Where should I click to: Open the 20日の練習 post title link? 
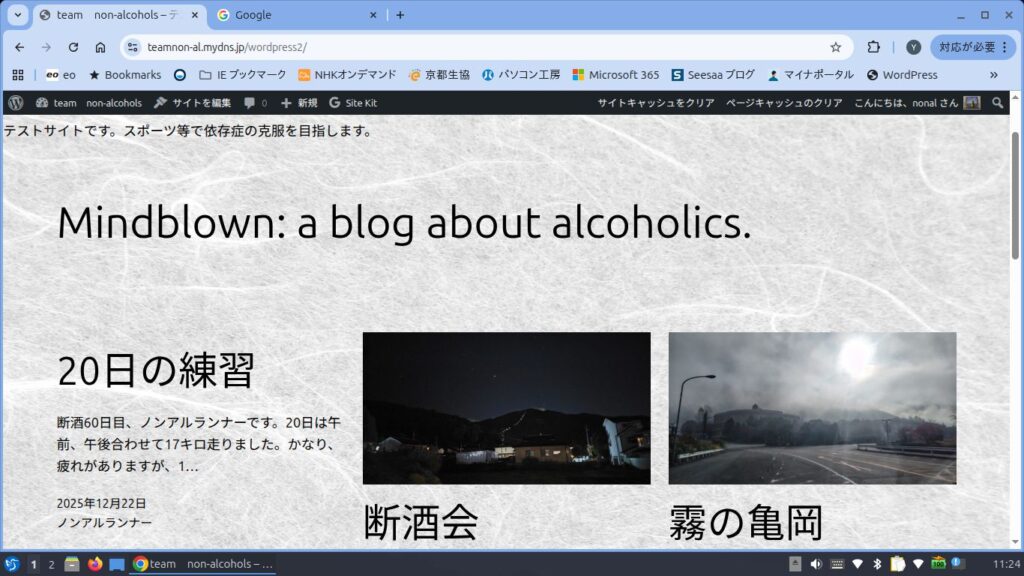[x=156, y=371]
